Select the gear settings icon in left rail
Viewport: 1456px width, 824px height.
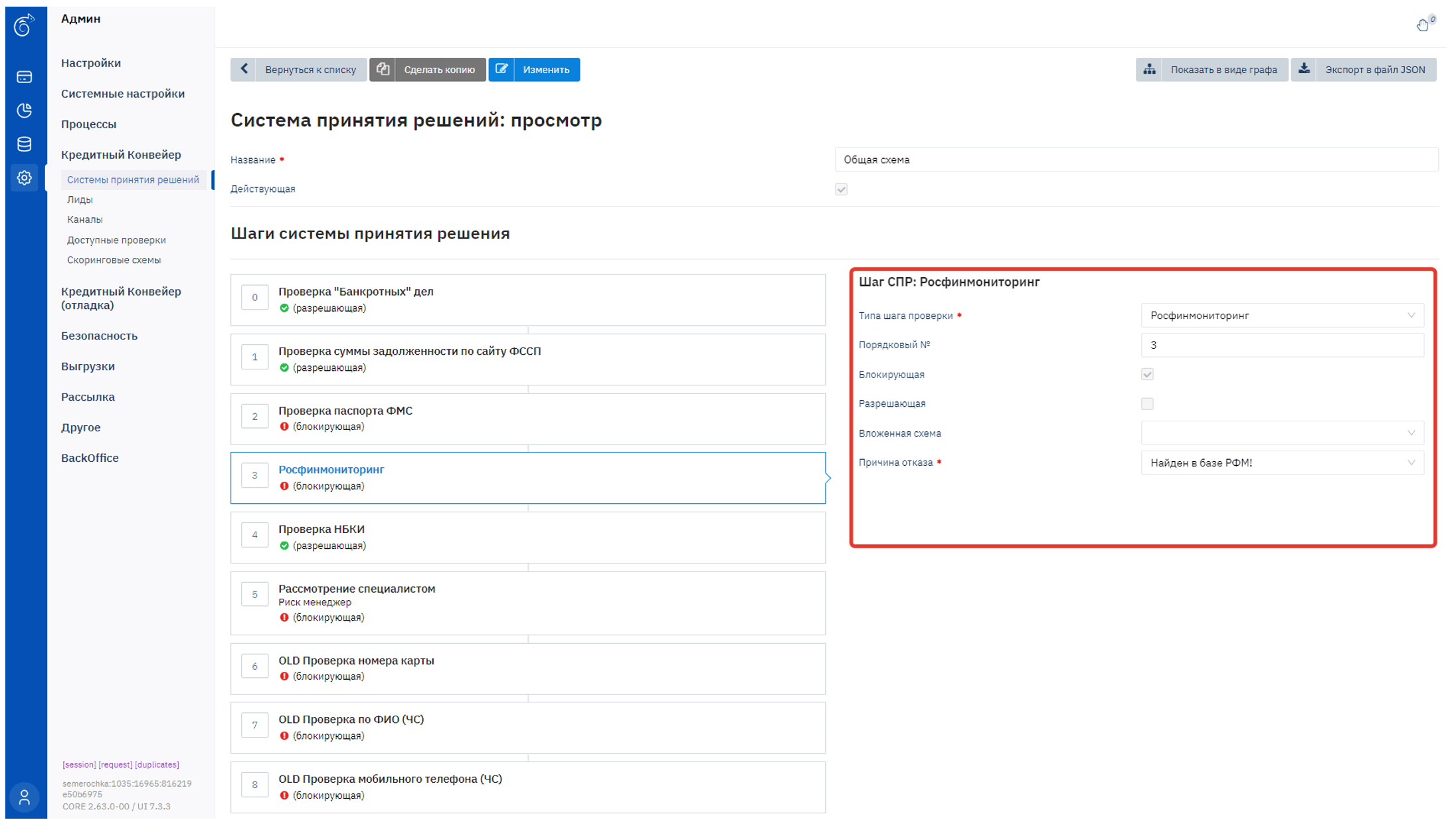25,177
